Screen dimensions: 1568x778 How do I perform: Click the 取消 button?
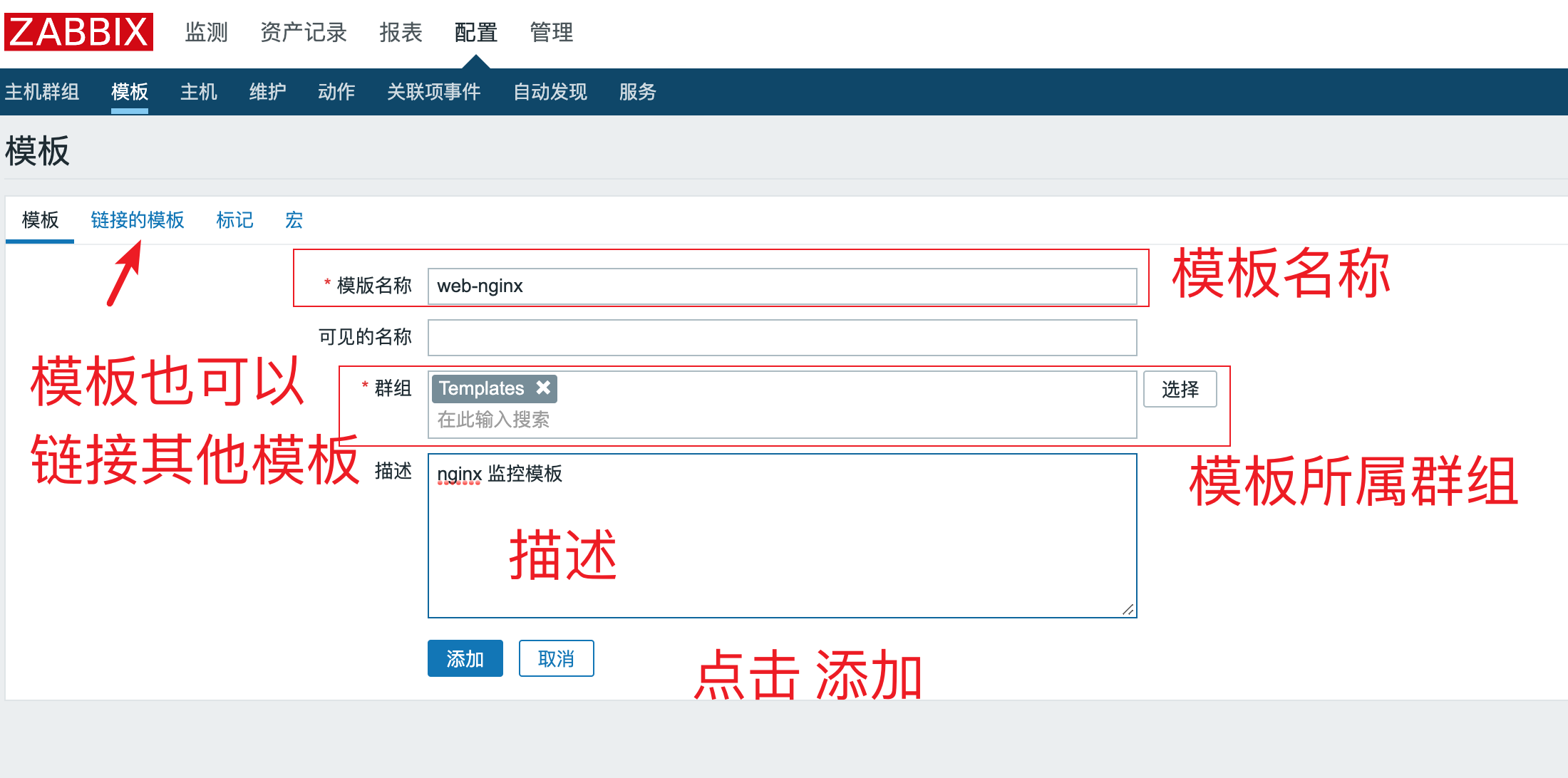tap(557, 659)
